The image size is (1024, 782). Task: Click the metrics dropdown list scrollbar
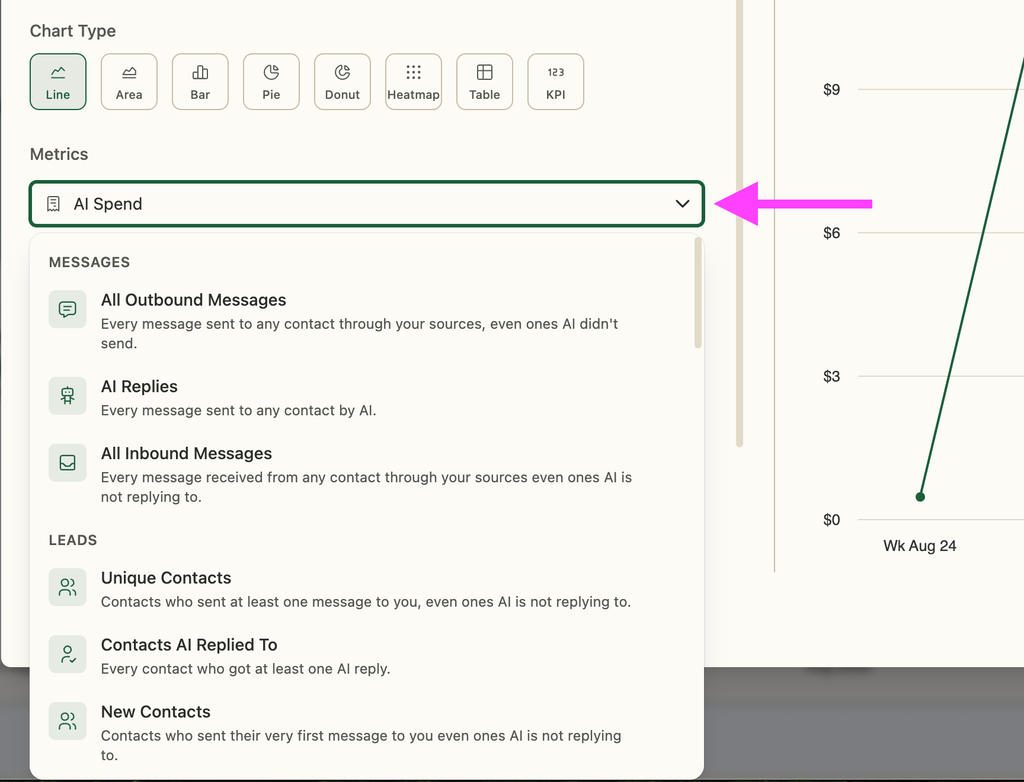[698, 293]
